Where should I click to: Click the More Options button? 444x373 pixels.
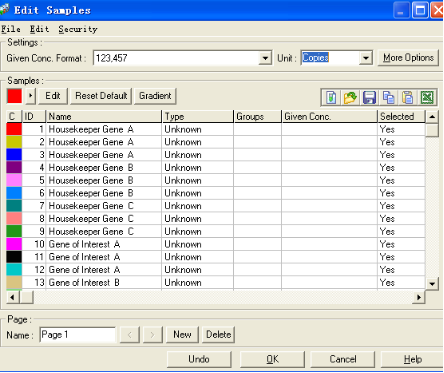coord(408,58)
